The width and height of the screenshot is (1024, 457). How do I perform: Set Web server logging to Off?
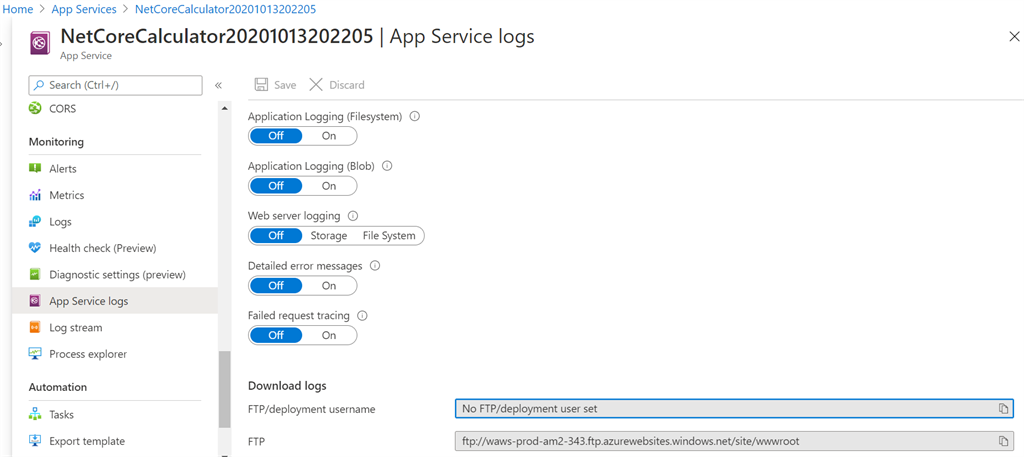click(276, 236)
